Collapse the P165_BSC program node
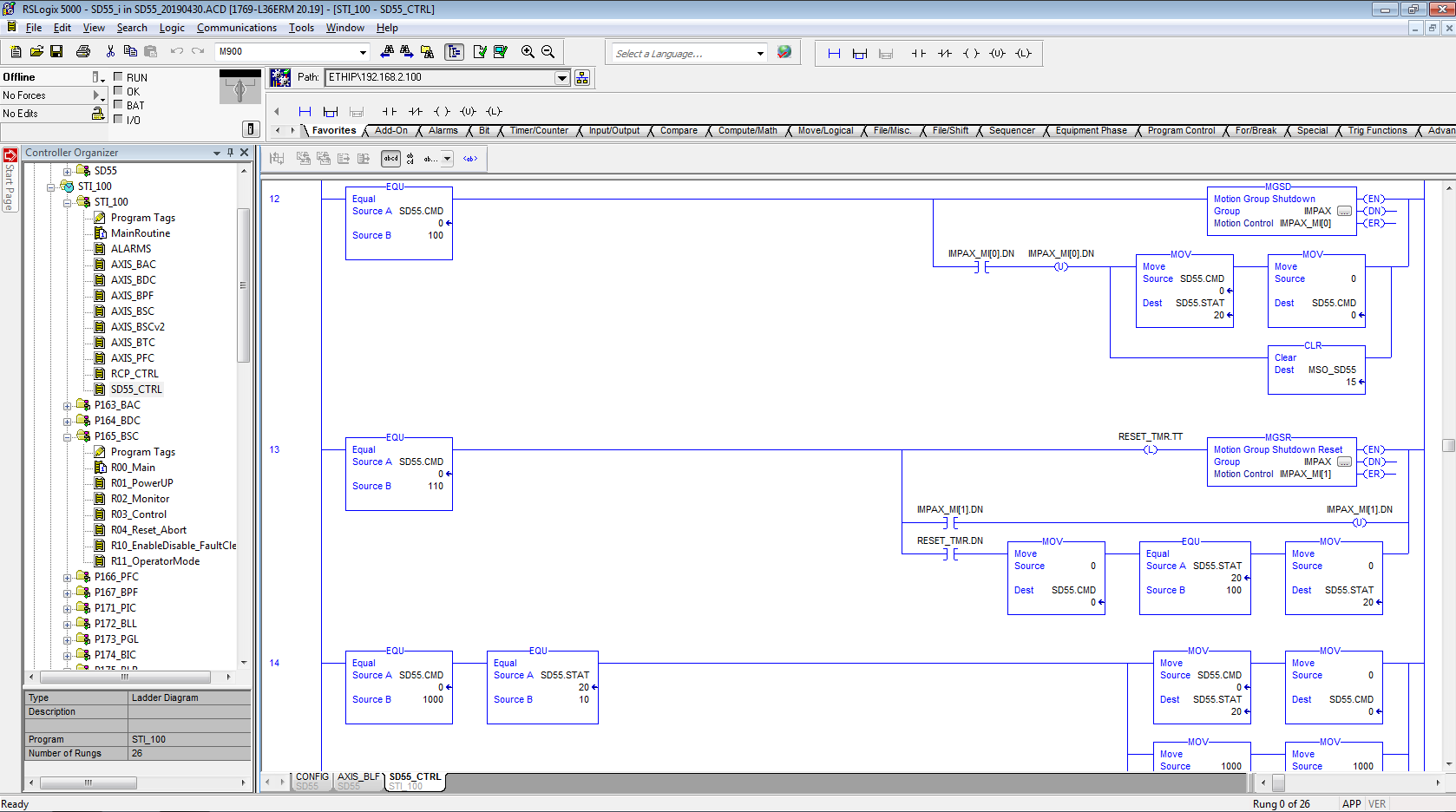The height and width of the screenshot is (812, 1456). tap(67, 437)
